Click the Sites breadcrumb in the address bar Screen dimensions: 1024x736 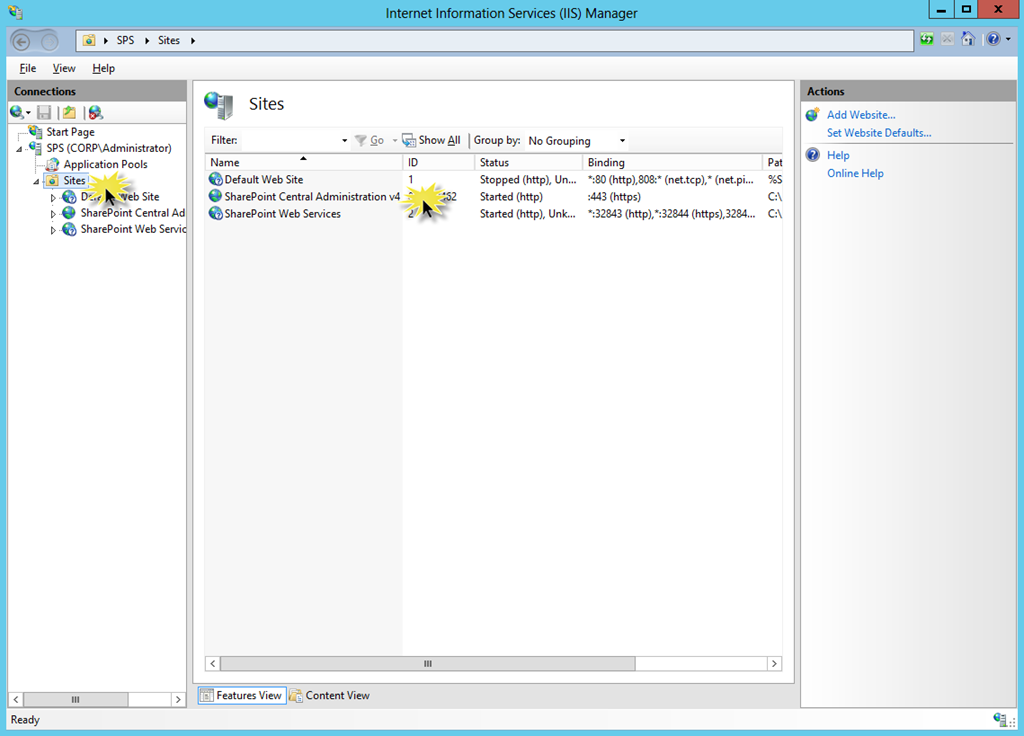pyautogui.click(x=168, y=40)
